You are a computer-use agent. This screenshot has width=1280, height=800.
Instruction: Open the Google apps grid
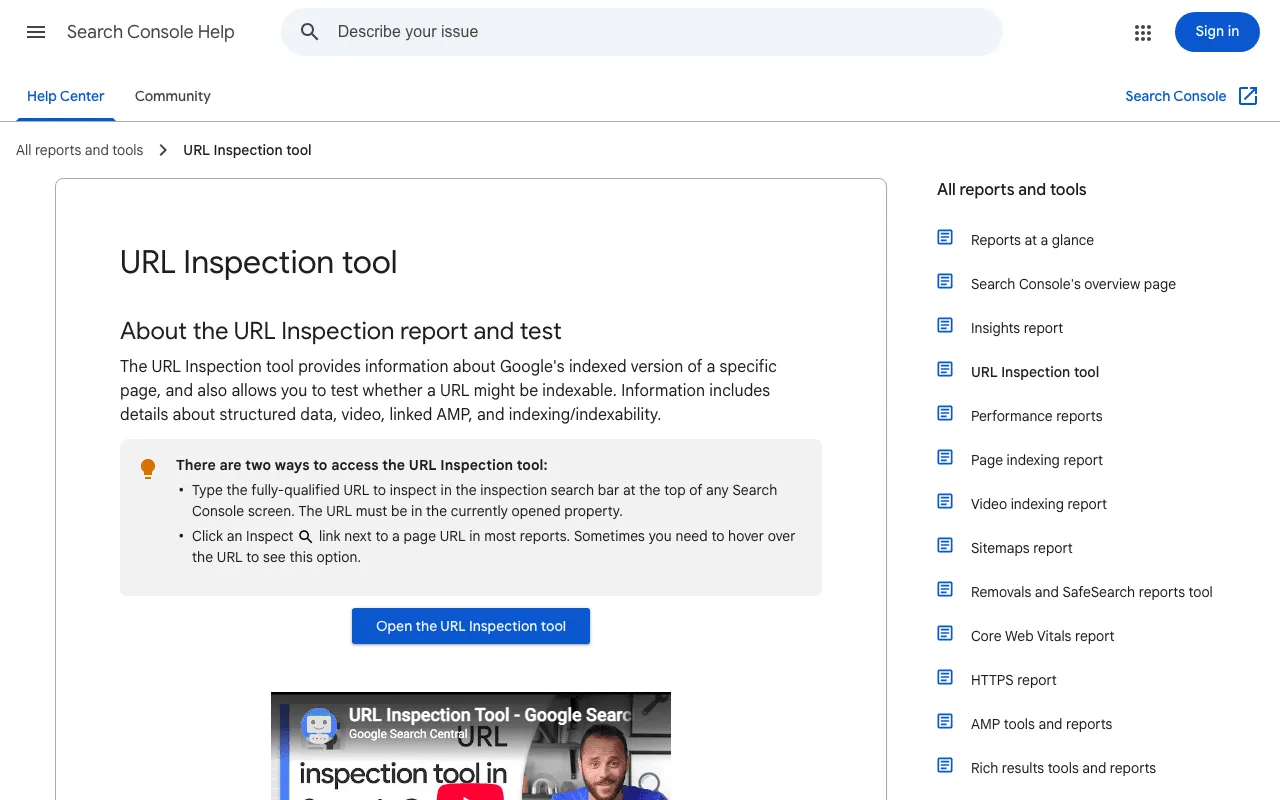pos(1143,32)
